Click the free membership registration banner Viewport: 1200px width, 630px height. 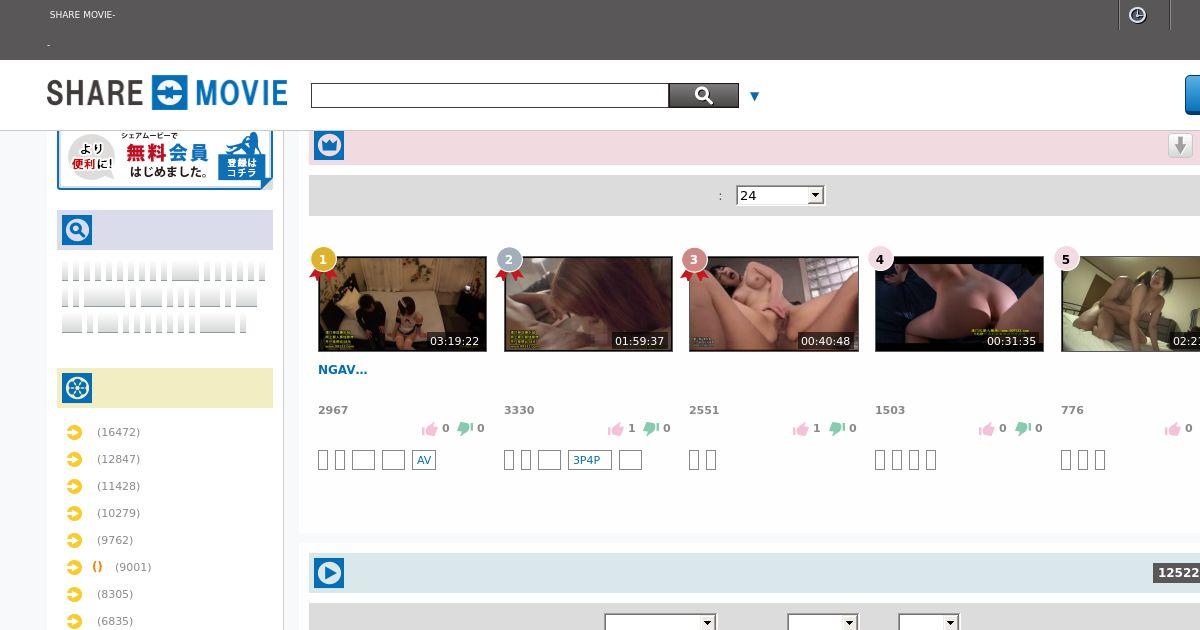point(165,158)
